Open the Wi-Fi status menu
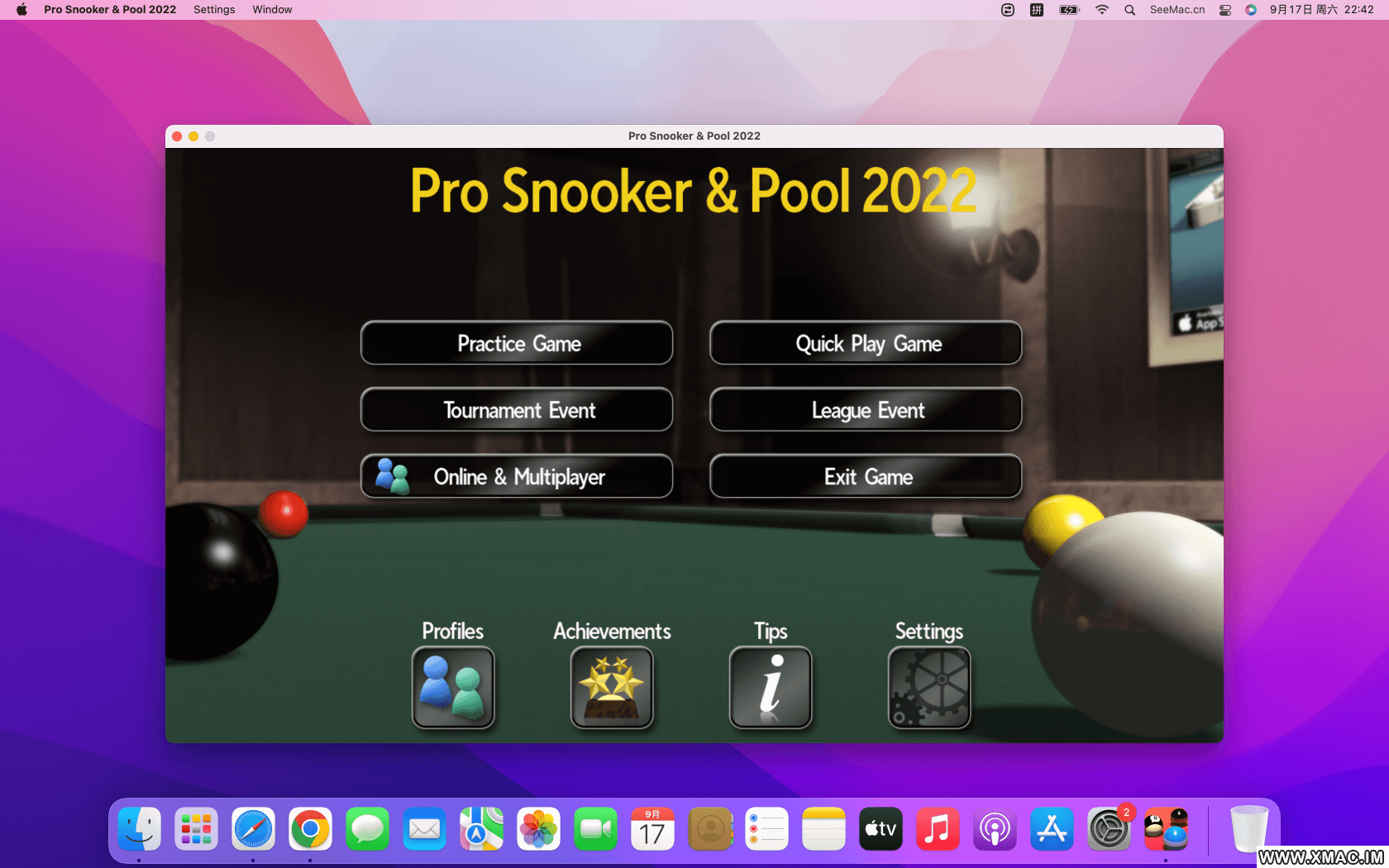 pyautogui.click(x=1101, y=10)
